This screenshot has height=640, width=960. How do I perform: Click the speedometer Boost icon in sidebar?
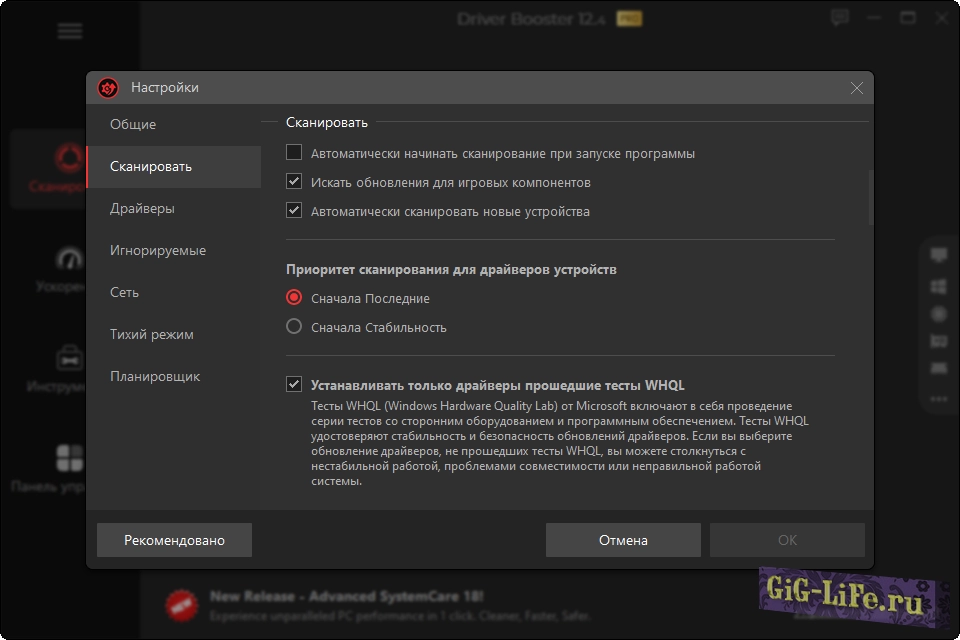[x=69, y=260]
